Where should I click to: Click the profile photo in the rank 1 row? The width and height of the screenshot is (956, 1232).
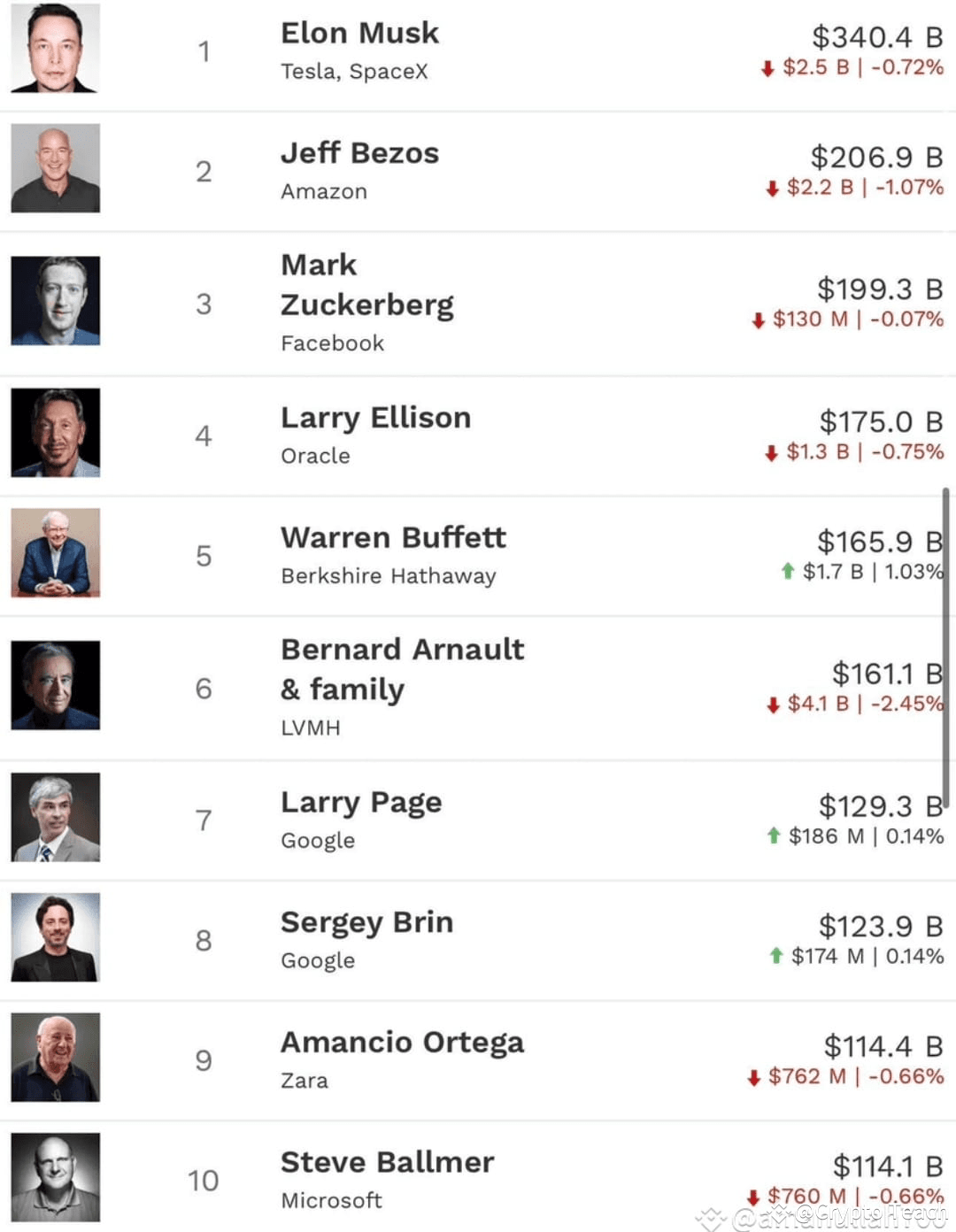pyautogui.click(x=55, y=48)
